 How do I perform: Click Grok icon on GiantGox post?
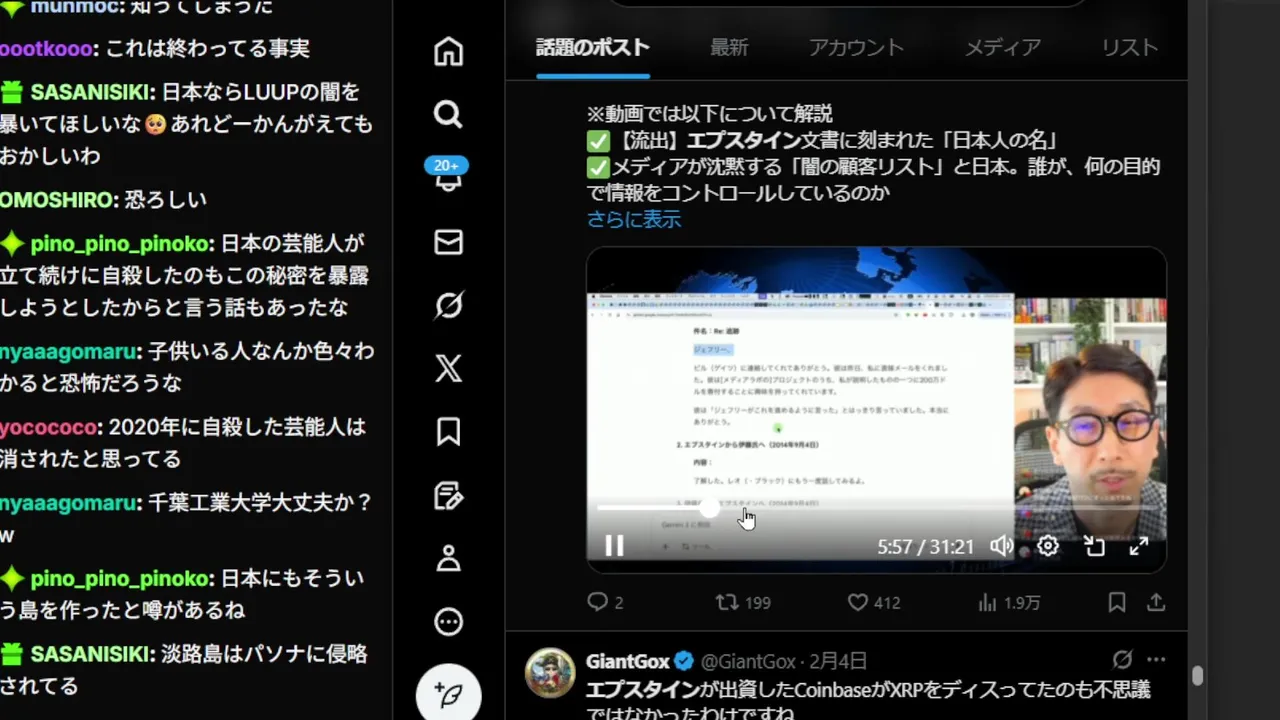coord(1123,660)
